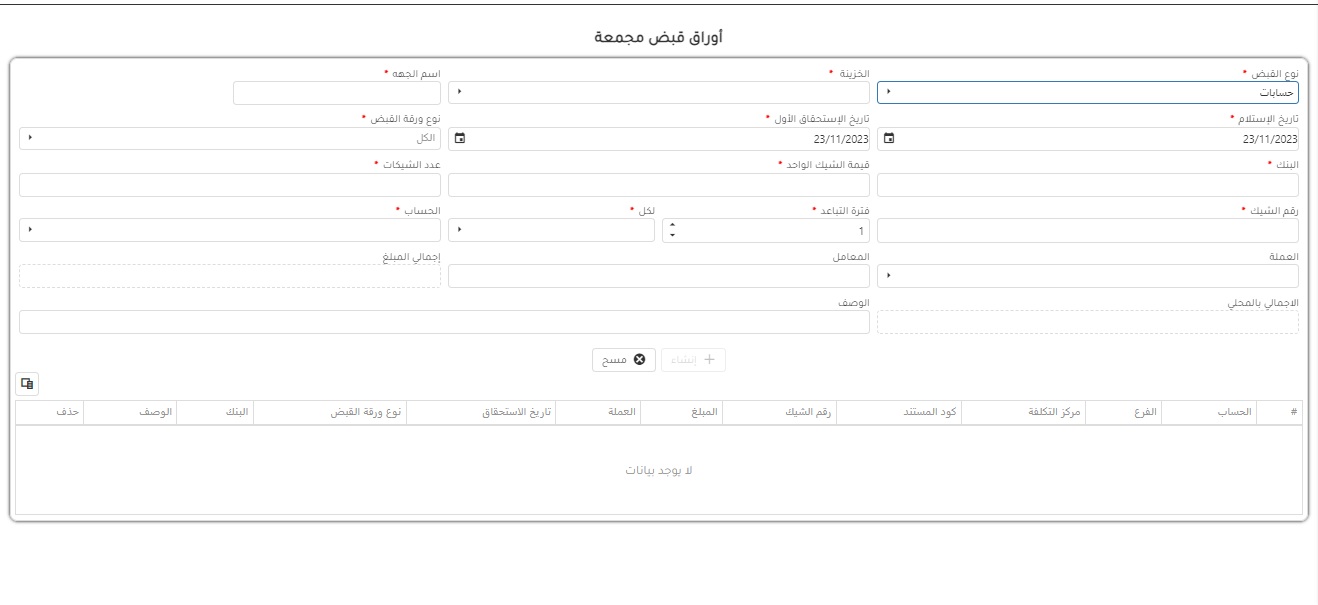Decrease فترة التباعد with the down arrow
Image resolution: width=1318 pixels, height=605 pixels.
672,236
